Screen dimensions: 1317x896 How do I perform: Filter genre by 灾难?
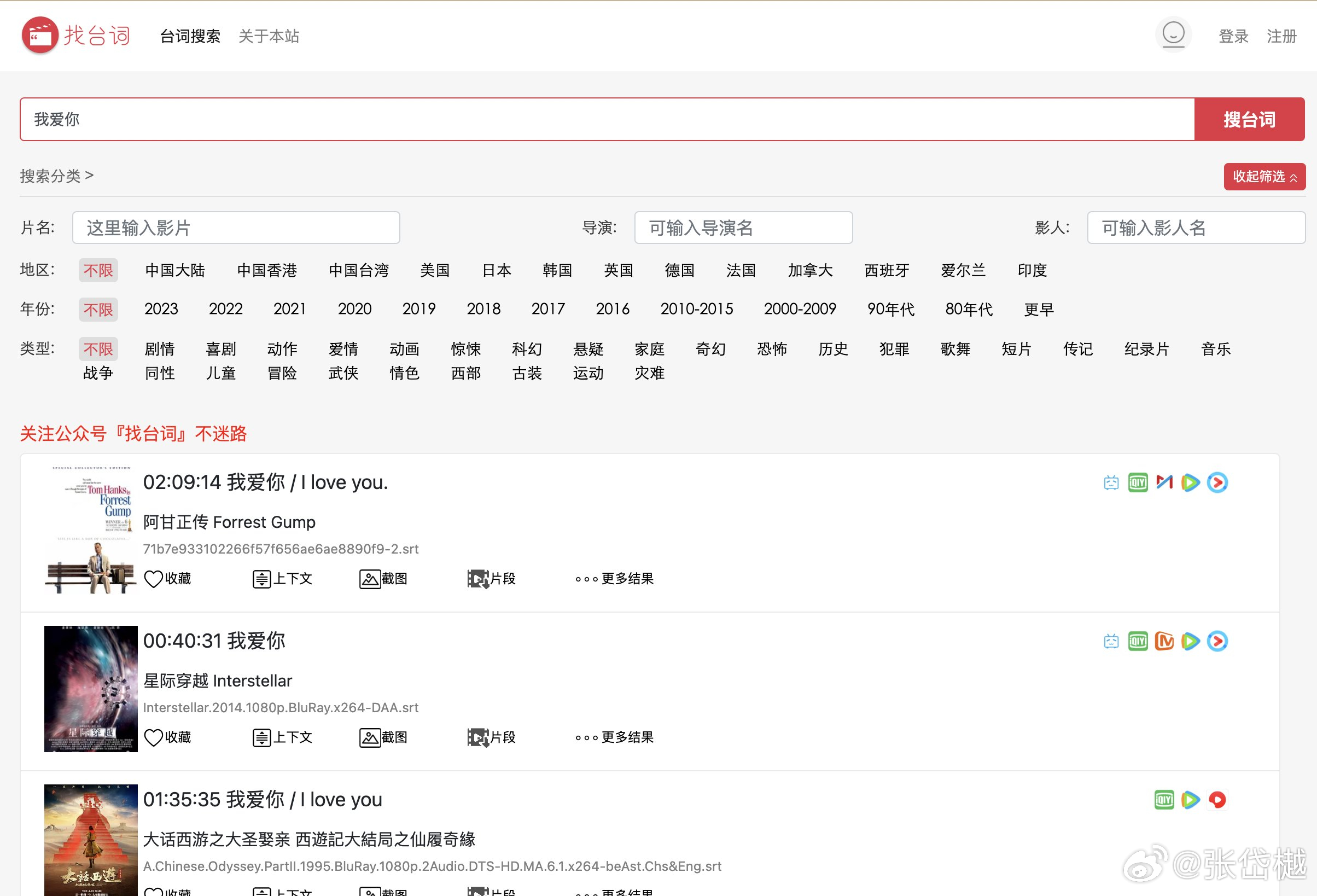point(649,374)
